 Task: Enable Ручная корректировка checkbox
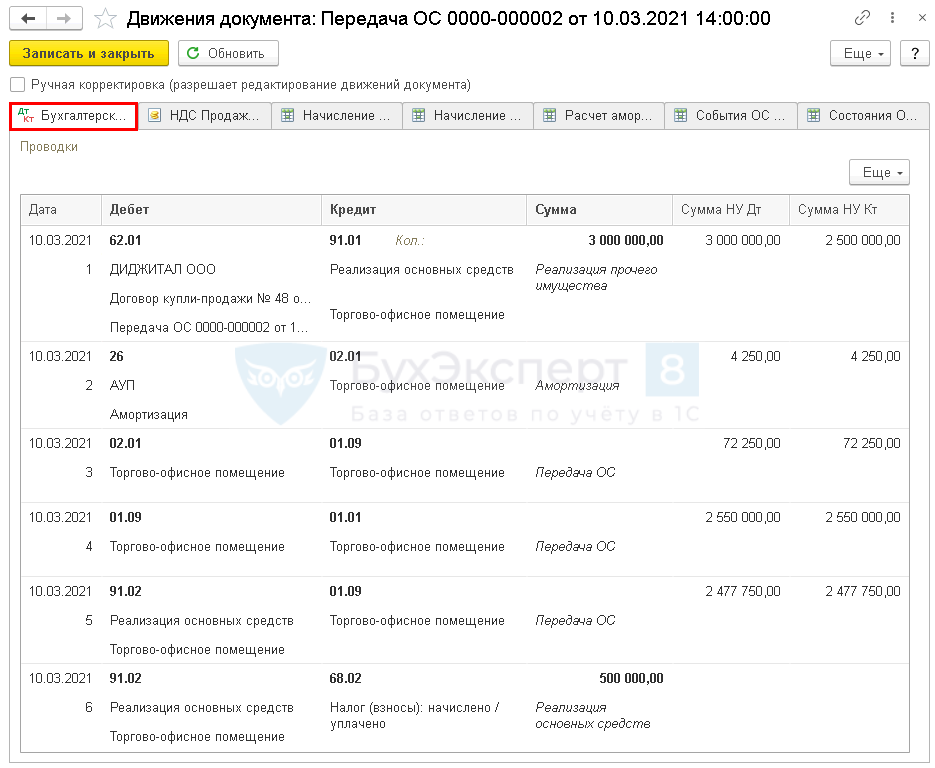coord(17,85)
